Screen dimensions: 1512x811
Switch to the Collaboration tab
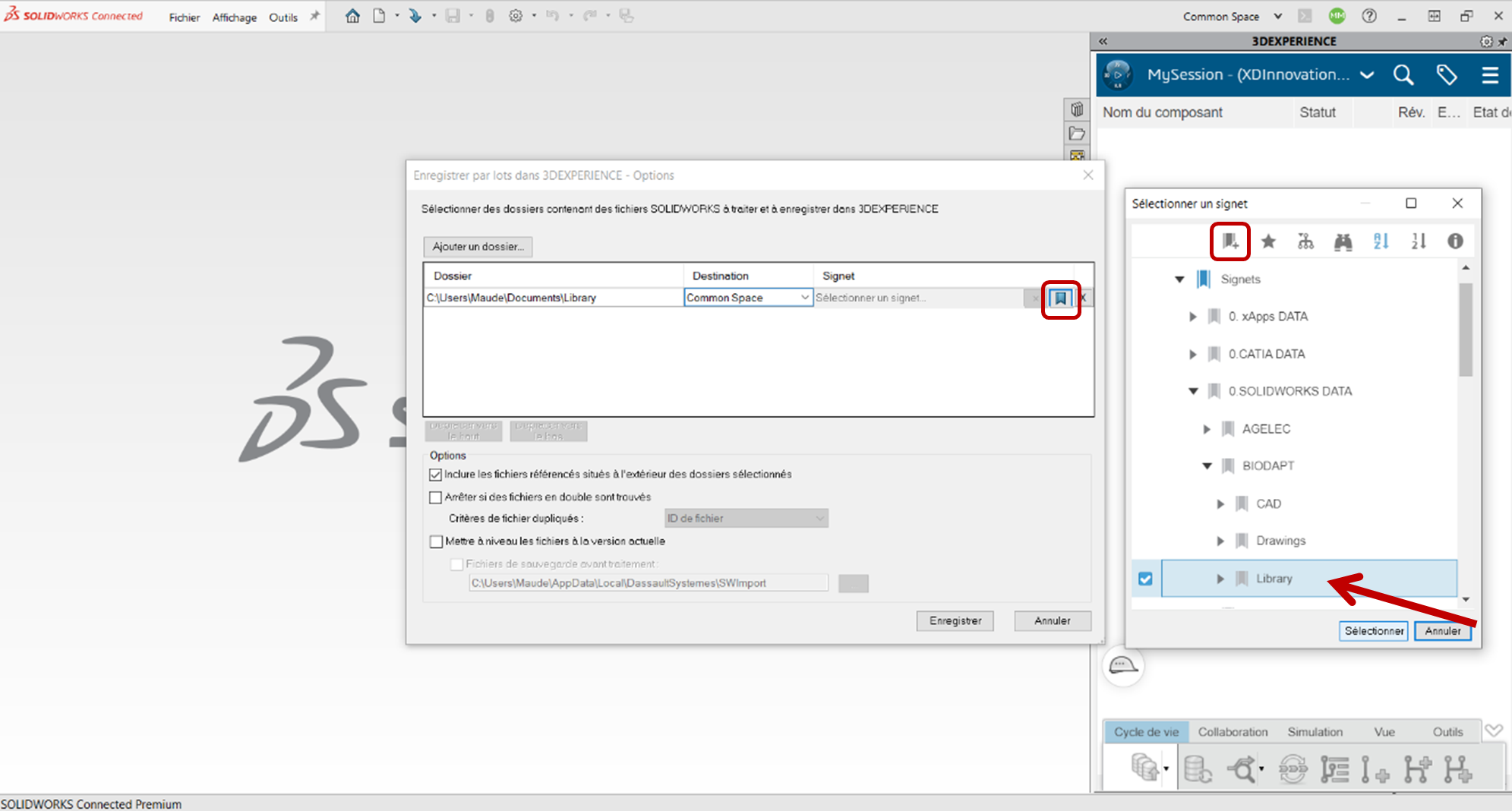(x=1233, y=732)
